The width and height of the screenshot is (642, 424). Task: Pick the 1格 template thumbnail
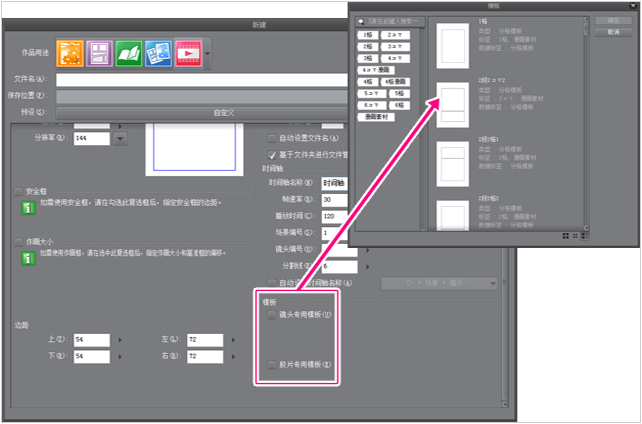click(452, 46)
